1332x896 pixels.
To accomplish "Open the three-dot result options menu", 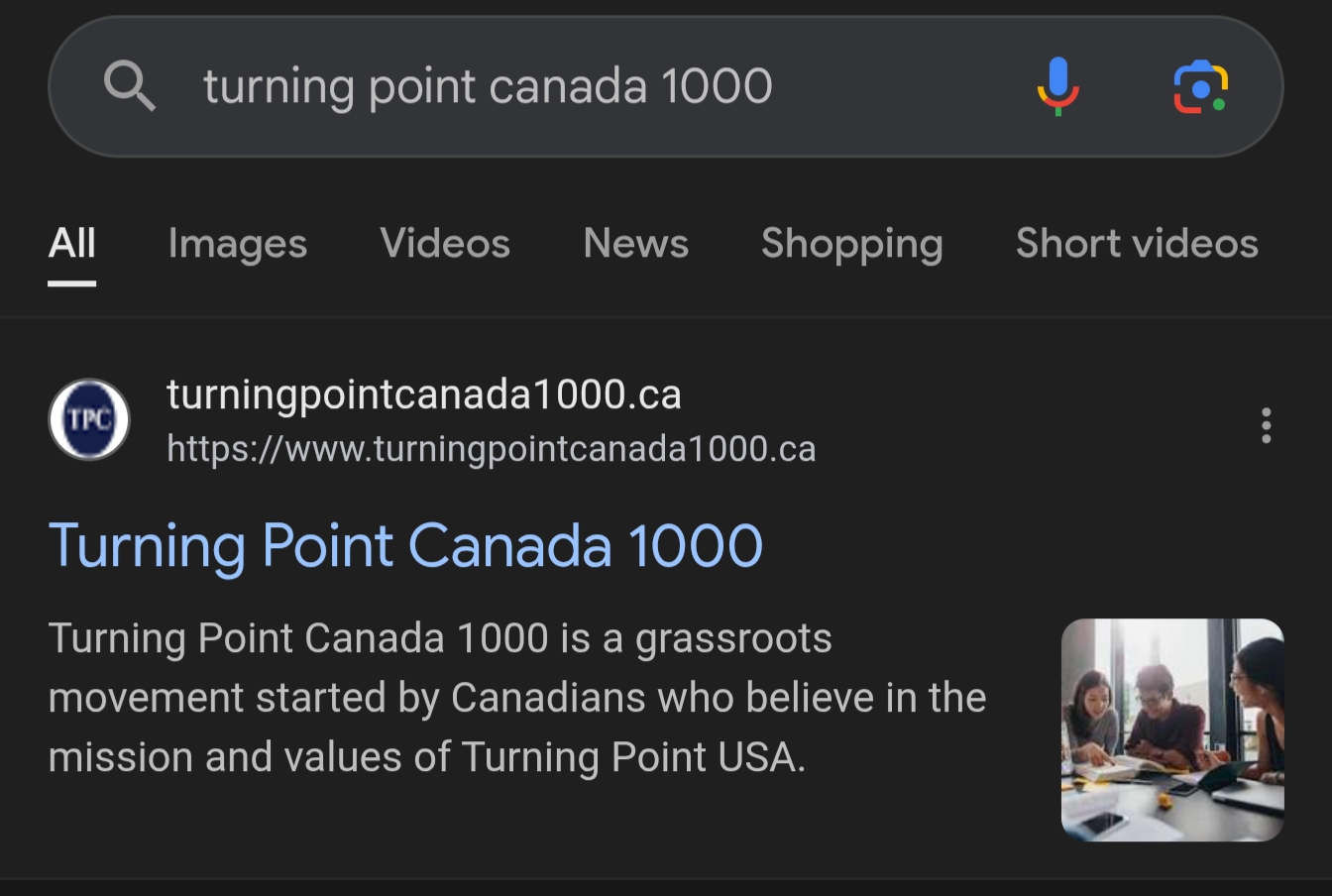I will (1266, 425).
